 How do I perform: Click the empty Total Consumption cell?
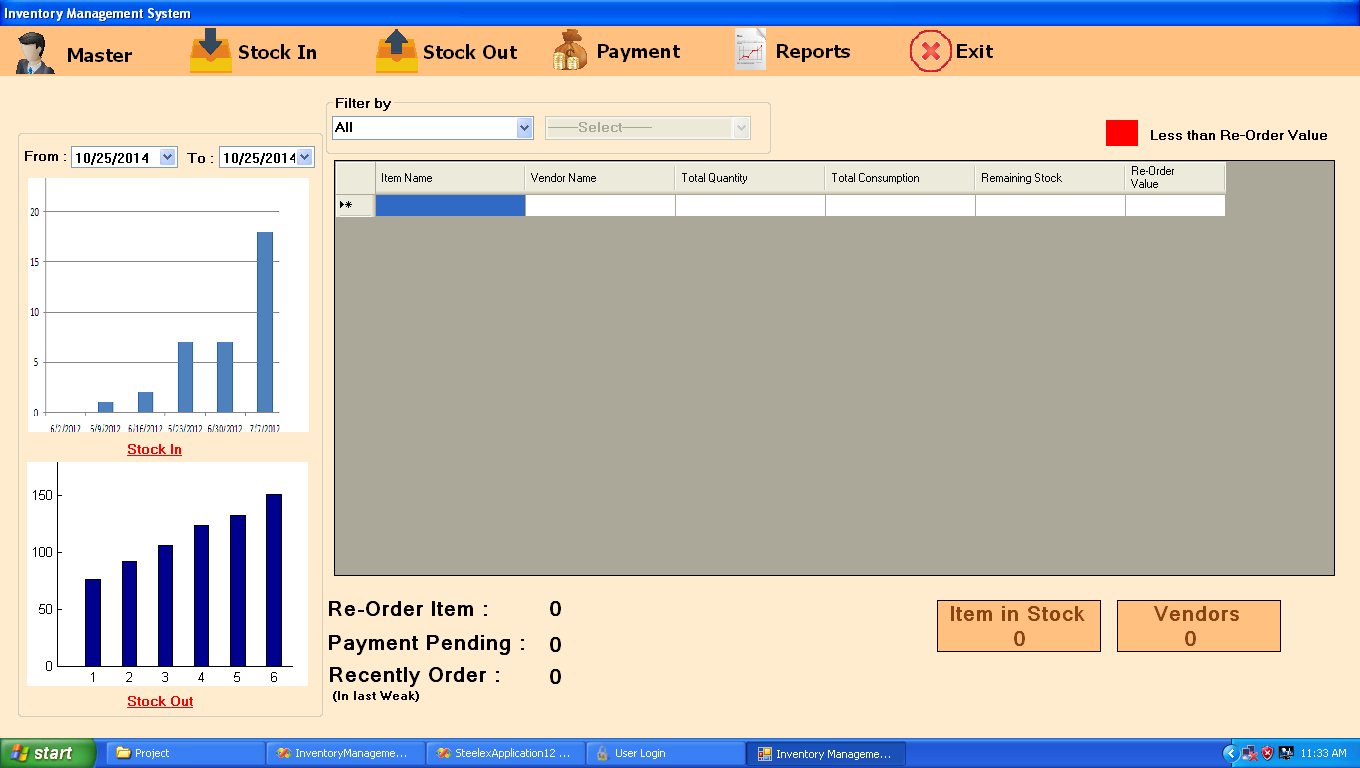900,205
